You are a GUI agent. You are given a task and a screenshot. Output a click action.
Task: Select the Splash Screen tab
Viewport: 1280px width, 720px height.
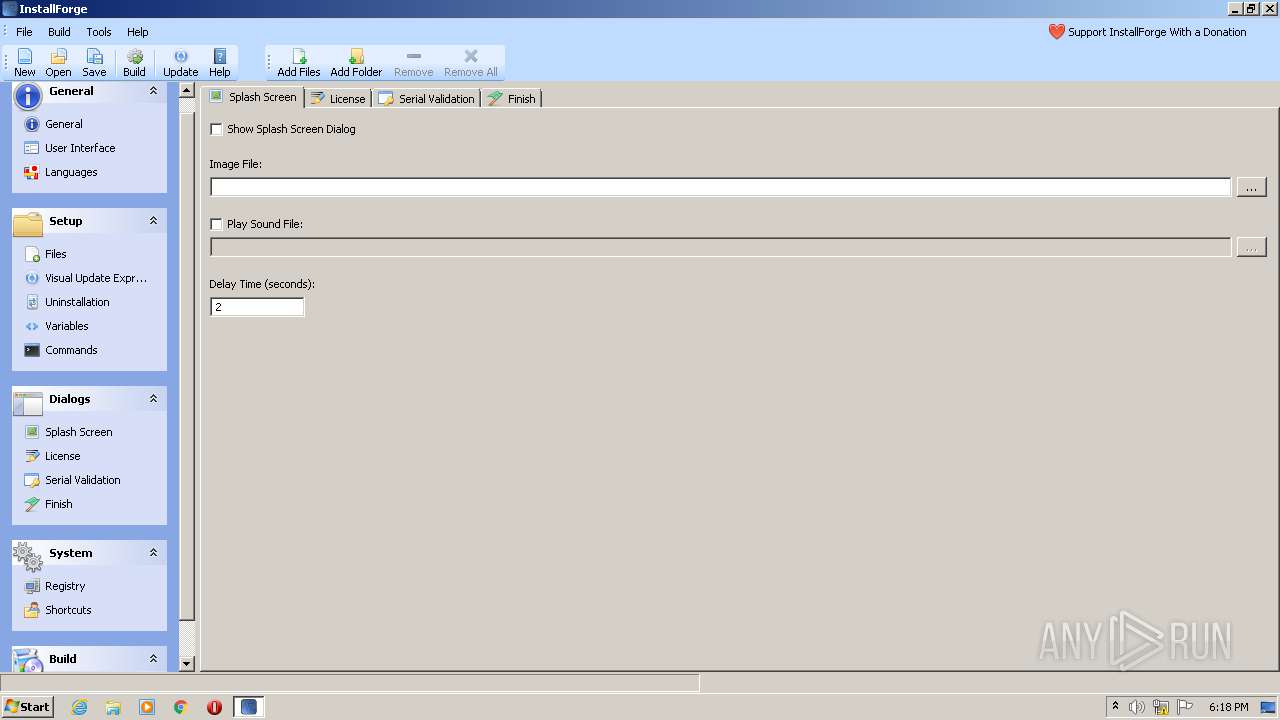click(x=253, y=97)
